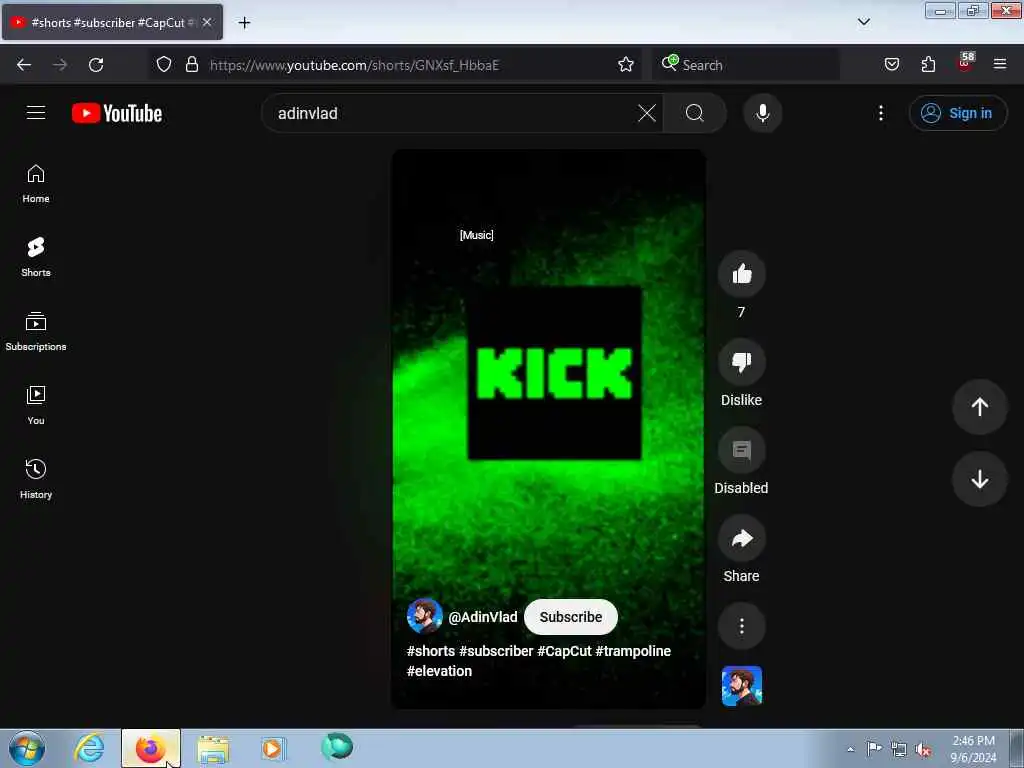List all tabs dropdown arrow

(x=863, y=22)
